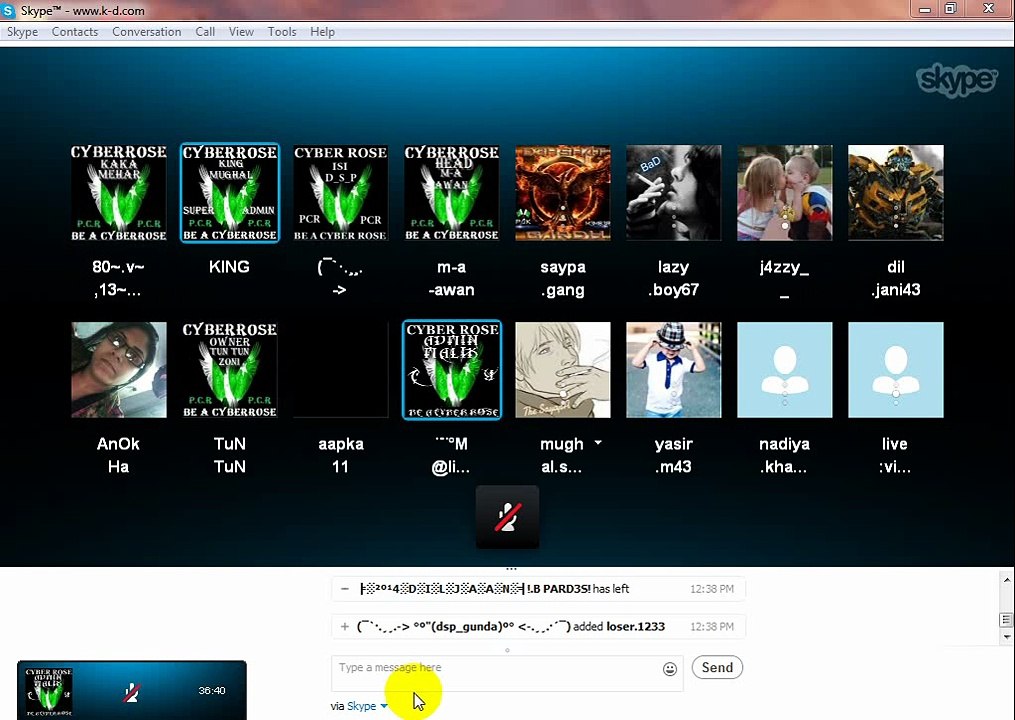Open the Contacts menu

click(74, 32)
